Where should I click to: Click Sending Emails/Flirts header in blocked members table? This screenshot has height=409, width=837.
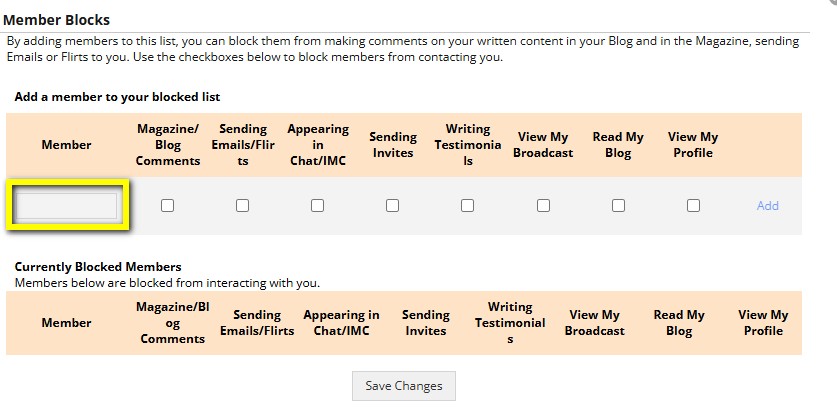click(257, 323)
